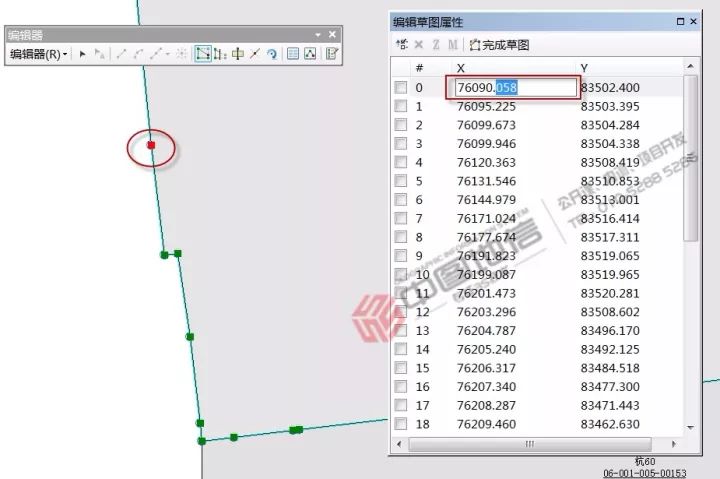Check the box for vertex 6

[401, 199]
